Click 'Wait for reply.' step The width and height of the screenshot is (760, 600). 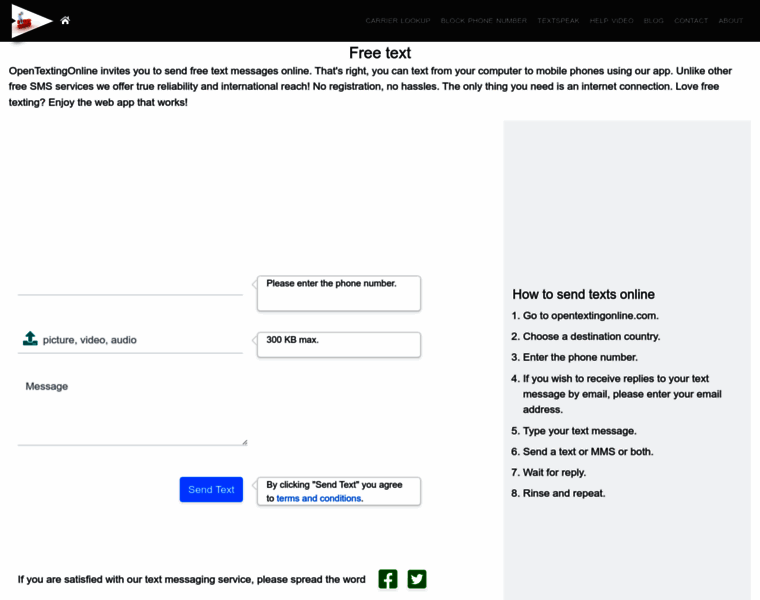tap(554, 473)
